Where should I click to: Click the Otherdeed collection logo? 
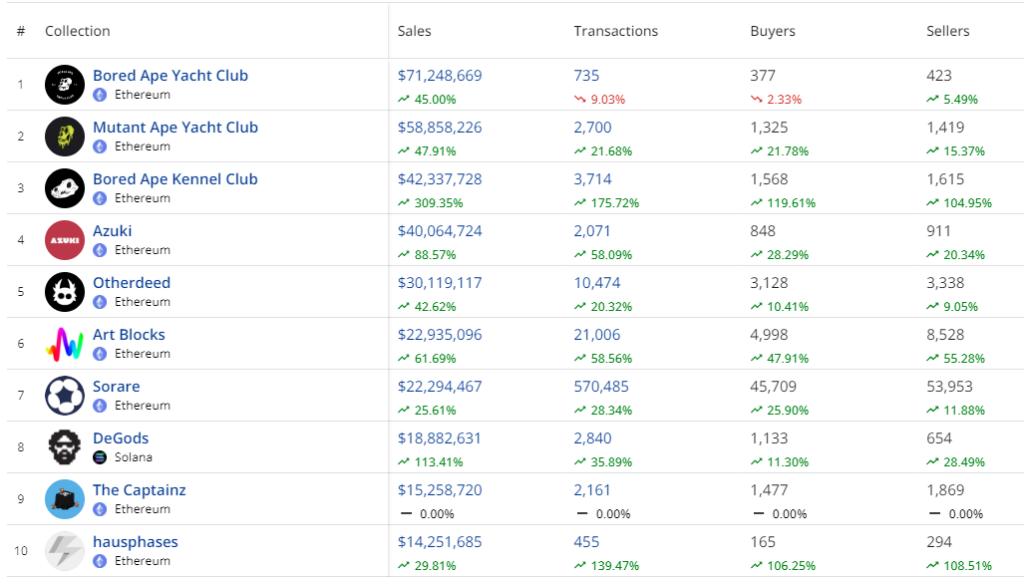coord(65,292)
